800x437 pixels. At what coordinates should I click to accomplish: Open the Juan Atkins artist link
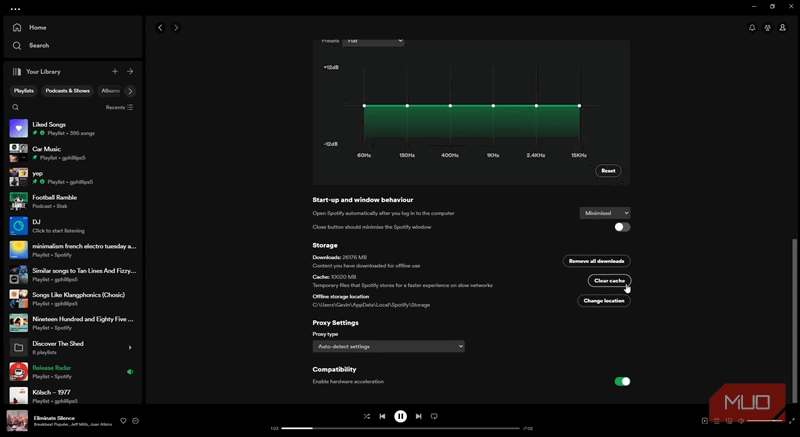(x=102, y=424)
